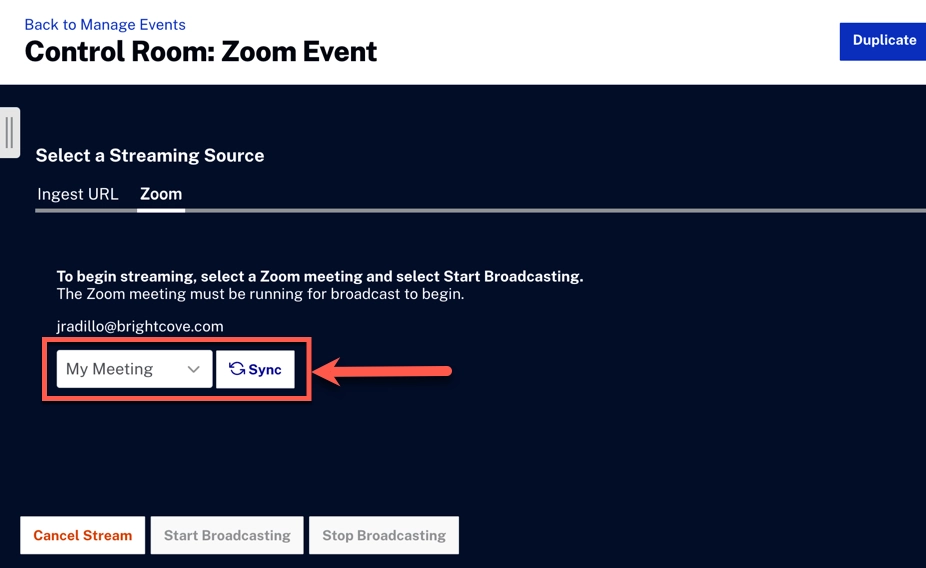Cancel the stream with Cancel Stream
This screenshot has width=926, height=568.
click(83, 535)
